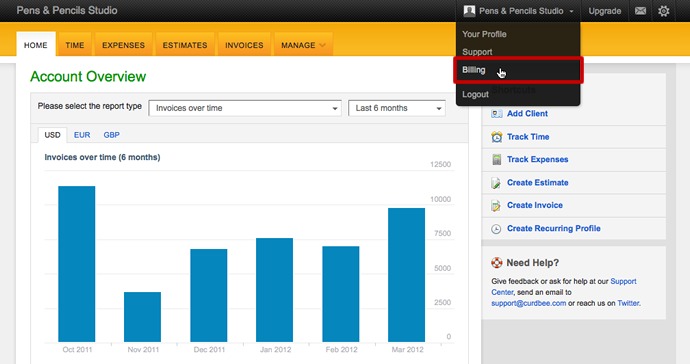Click the Oct 2011 chart bar
The width and height of the screenshot is (690, 364).
pyautogui.click(x=77, y=264)
